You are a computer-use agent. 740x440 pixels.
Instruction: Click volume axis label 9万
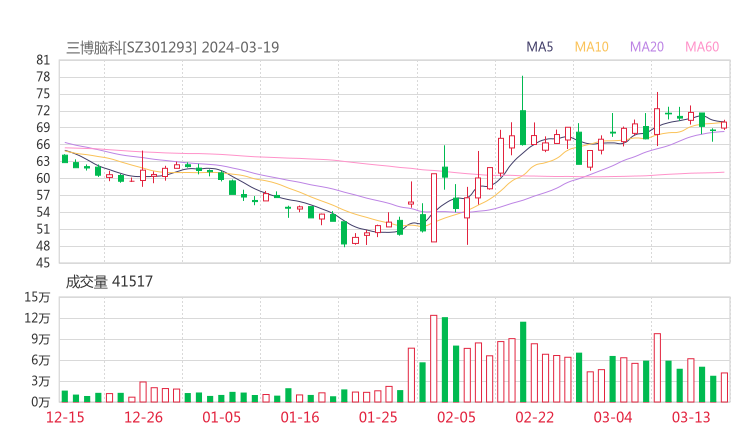[x=40, y=339]
